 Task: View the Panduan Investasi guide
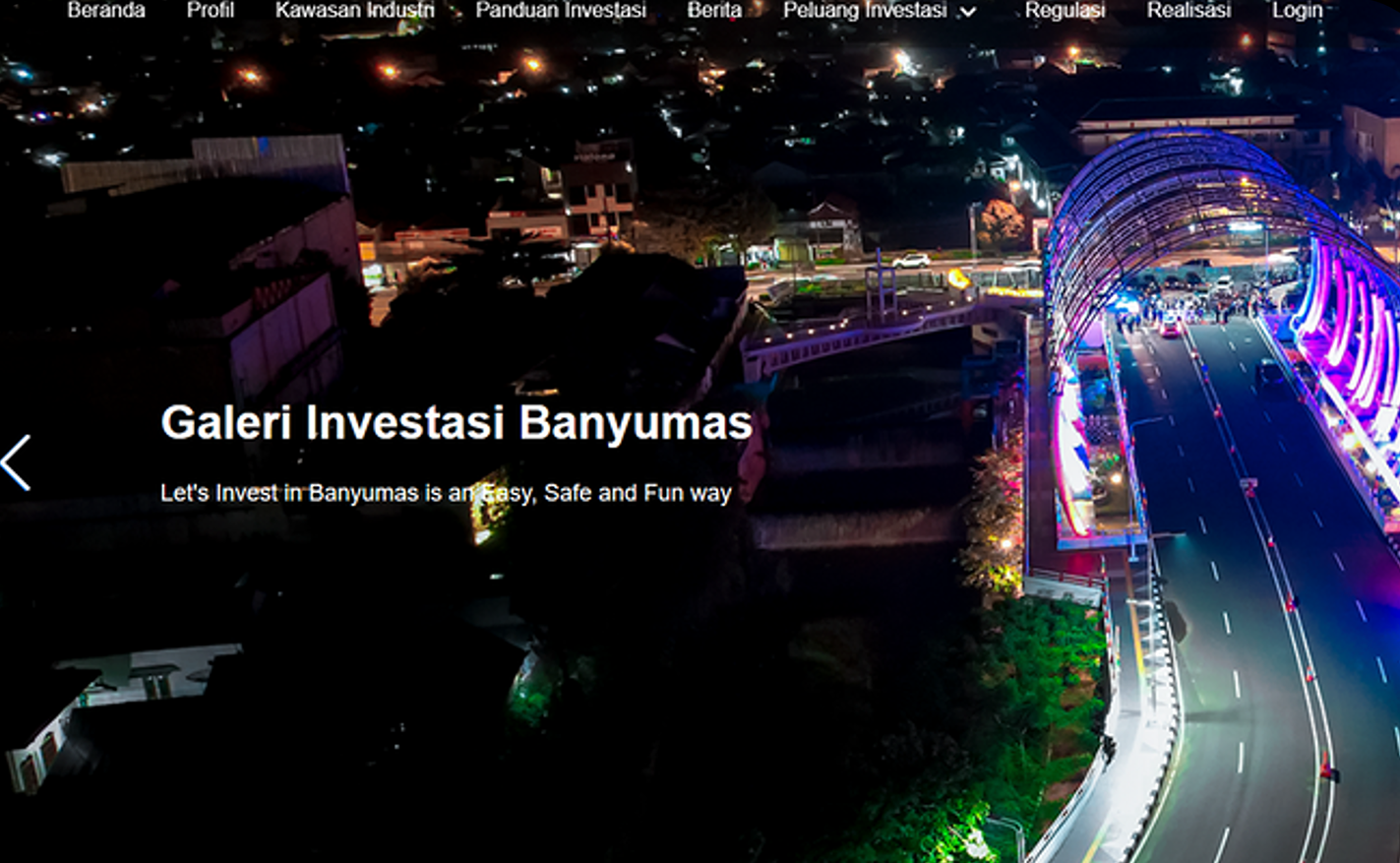click(x=562, y=11)
